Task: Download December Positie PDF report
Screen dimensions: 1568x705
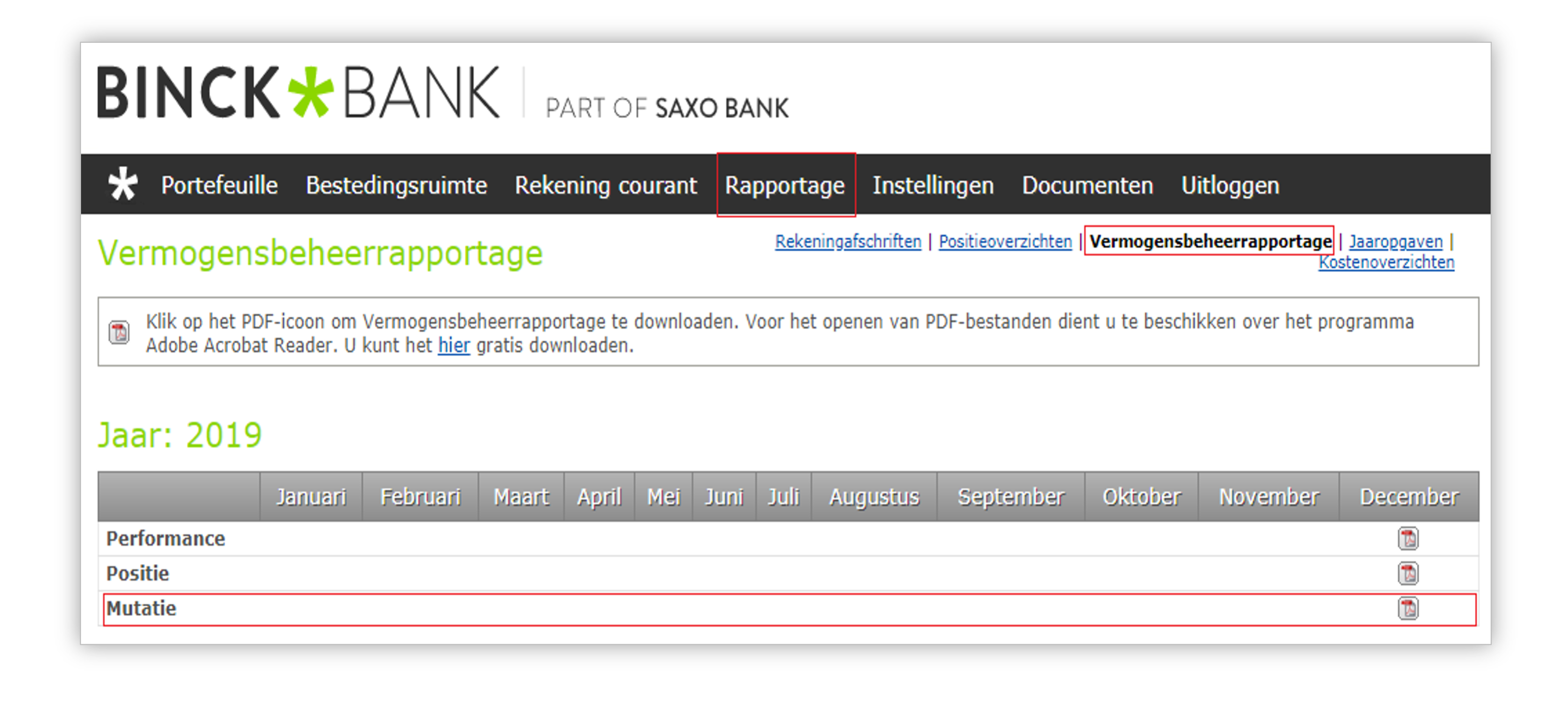Action: pos(1407,573)
